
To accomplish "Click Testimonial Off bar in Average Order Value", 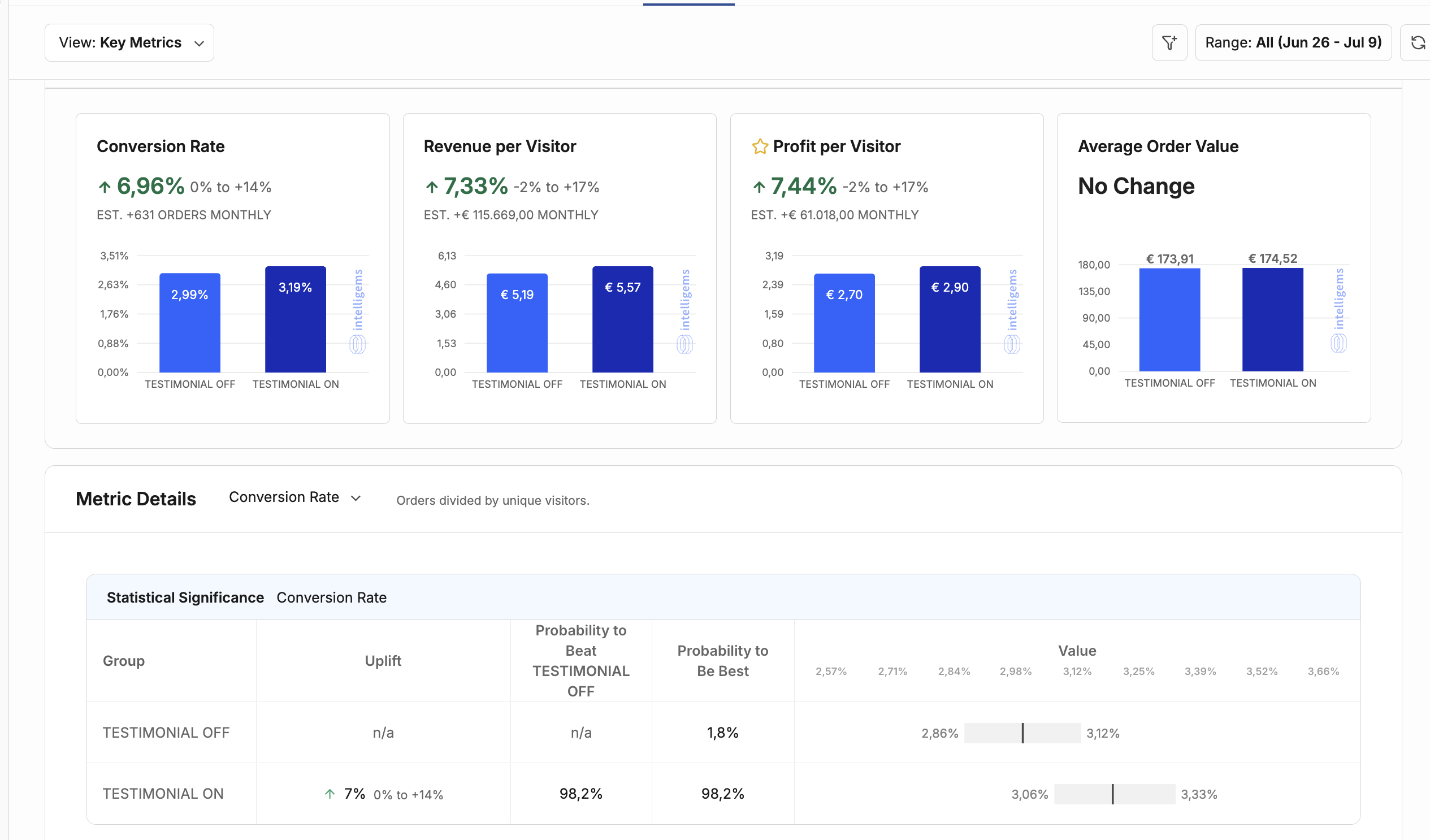I will 1169,319.
